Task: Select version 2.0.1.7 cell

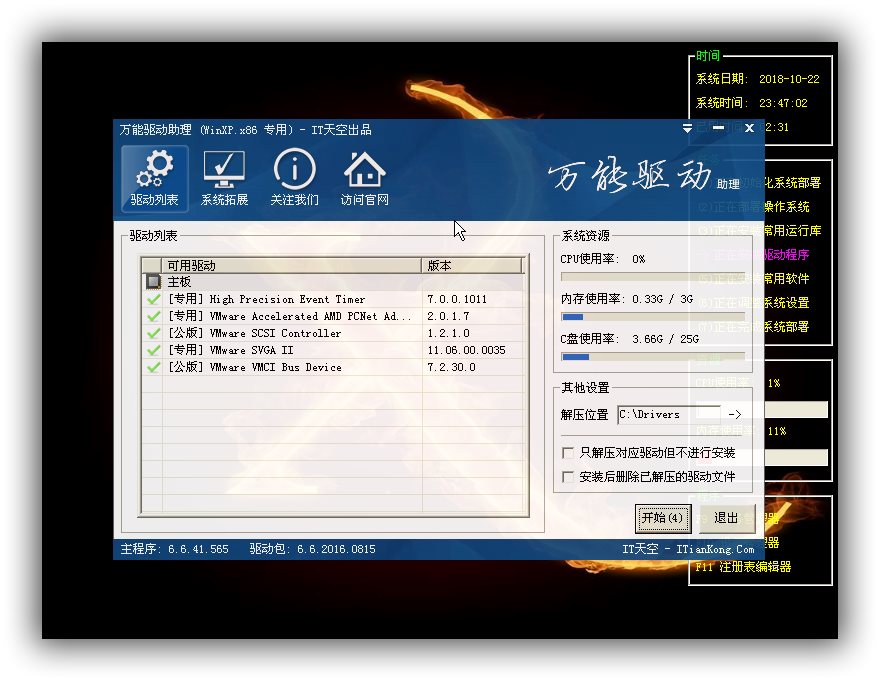Action: point(448,316)
